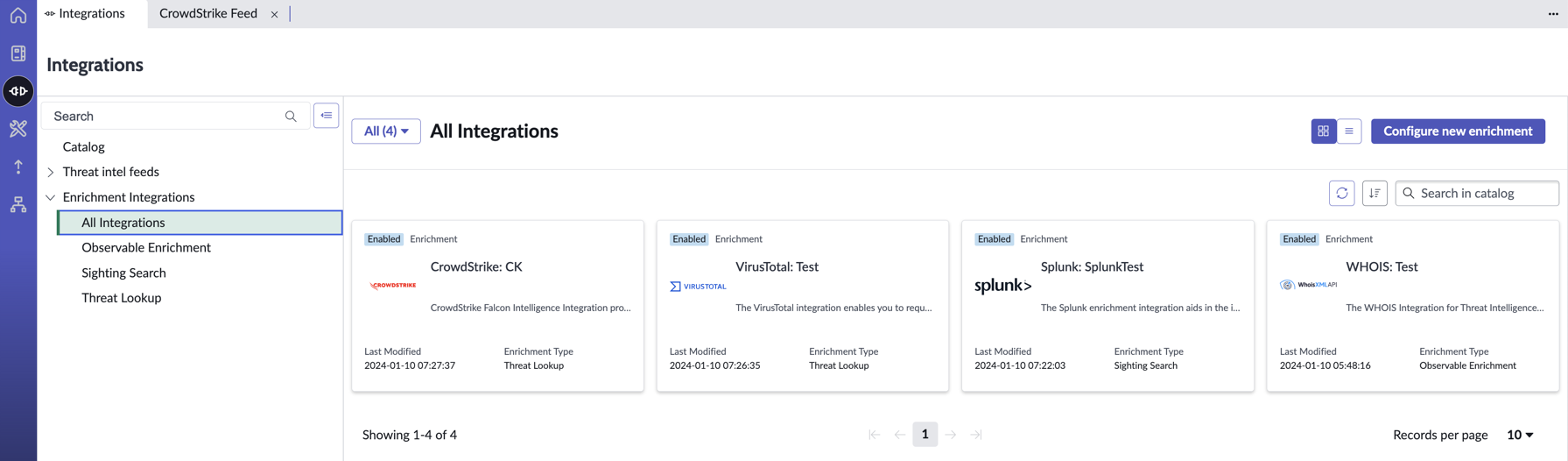This screenshot has height=461, width=1568.
Task: Open the WHOIS: Test integration card
Action: click(1413, 306)
